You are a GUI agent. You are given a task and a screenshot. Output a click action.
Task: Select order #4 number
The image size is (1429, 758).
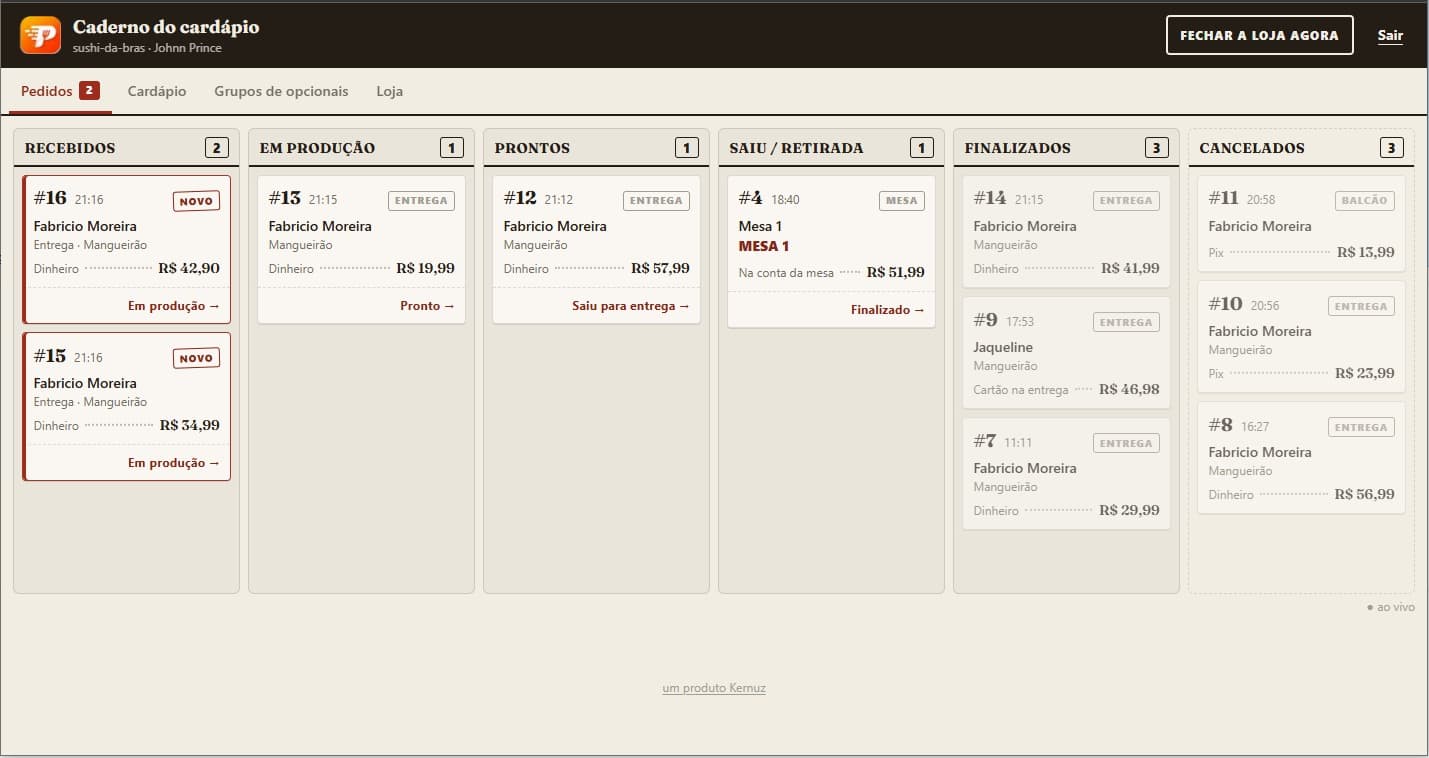pos(751,198)
